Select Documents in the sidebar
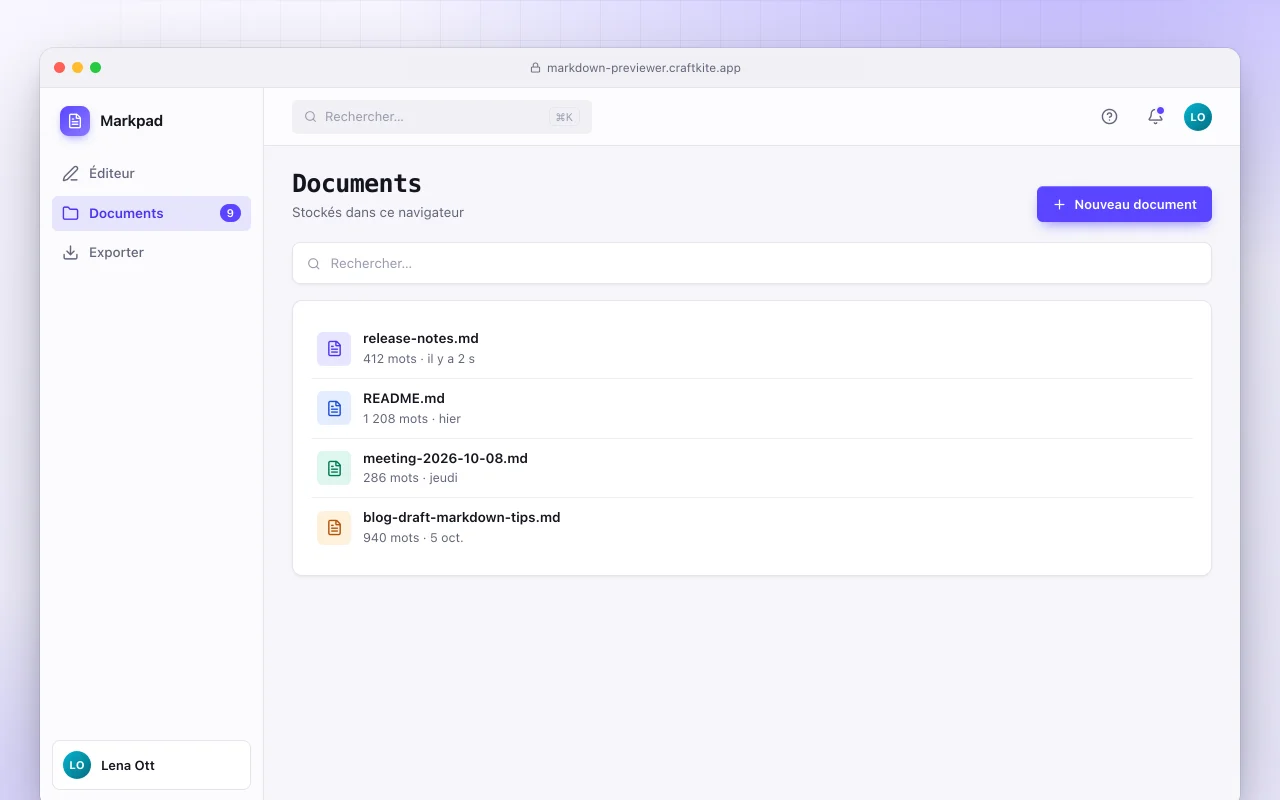 tap(151, 213)
